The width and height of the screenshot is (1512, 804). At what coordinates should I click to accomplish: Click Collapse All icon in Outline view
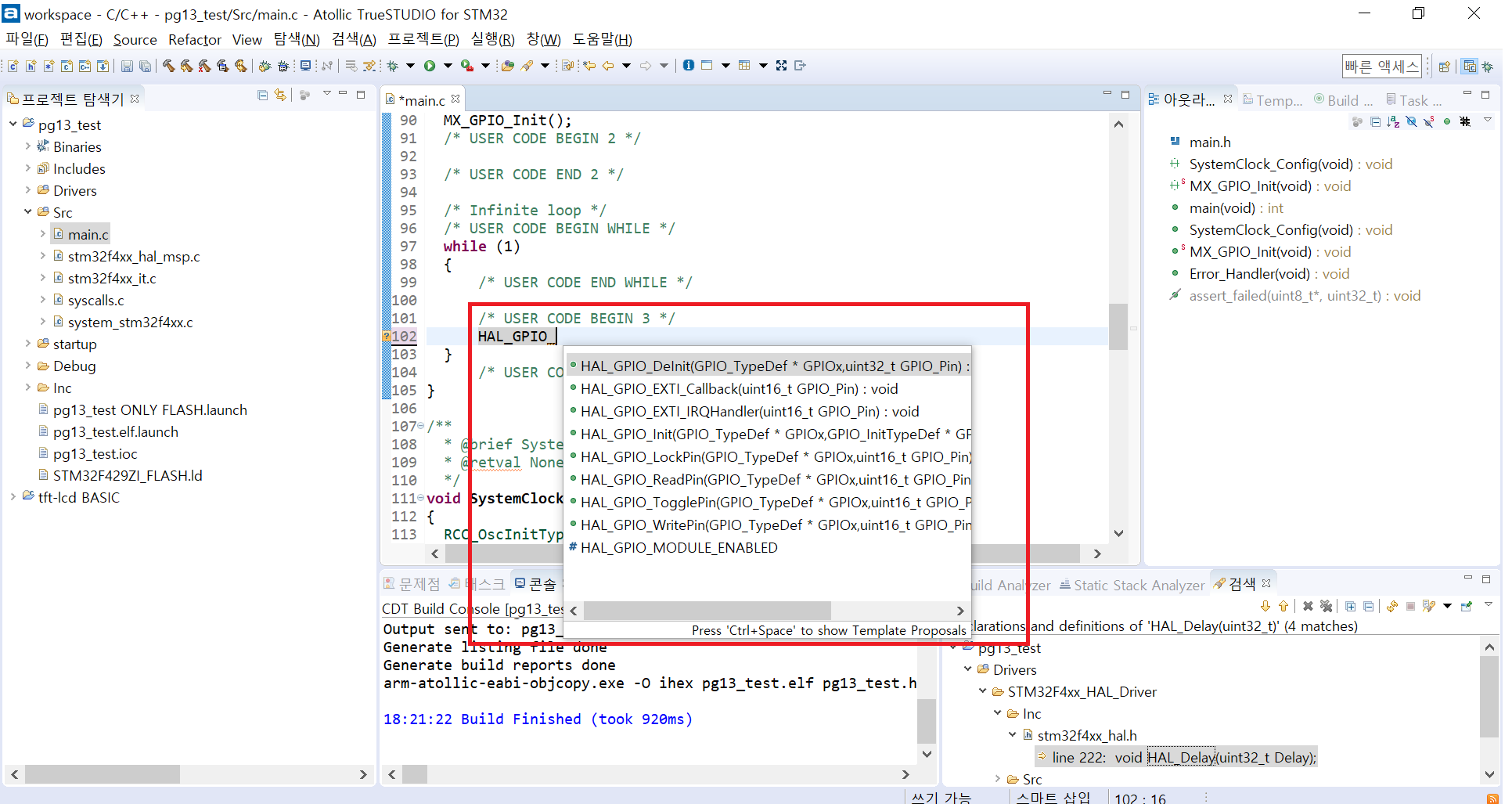click(1375, 121)
